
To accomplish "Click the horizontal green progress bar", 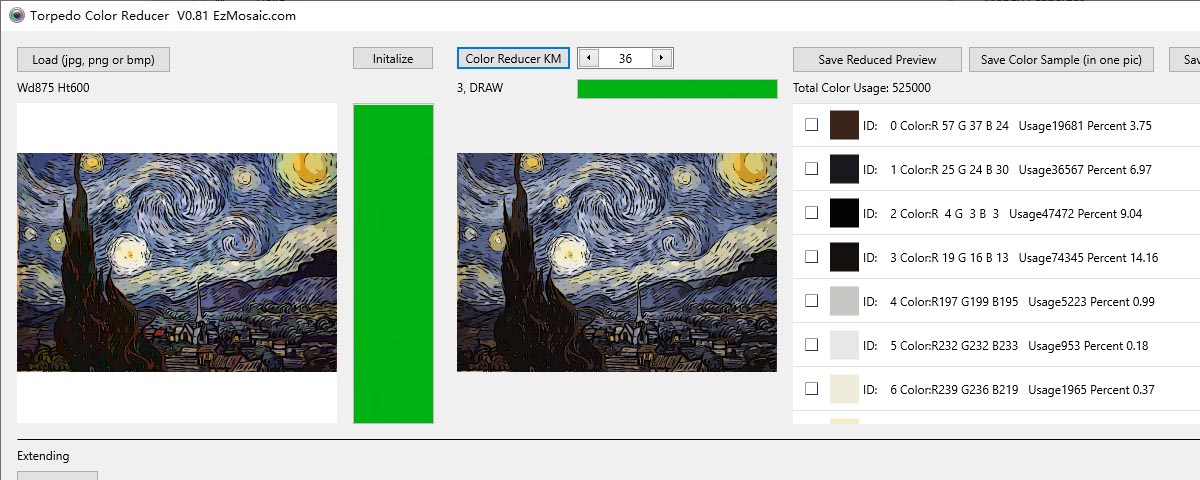I will [677, 88].
